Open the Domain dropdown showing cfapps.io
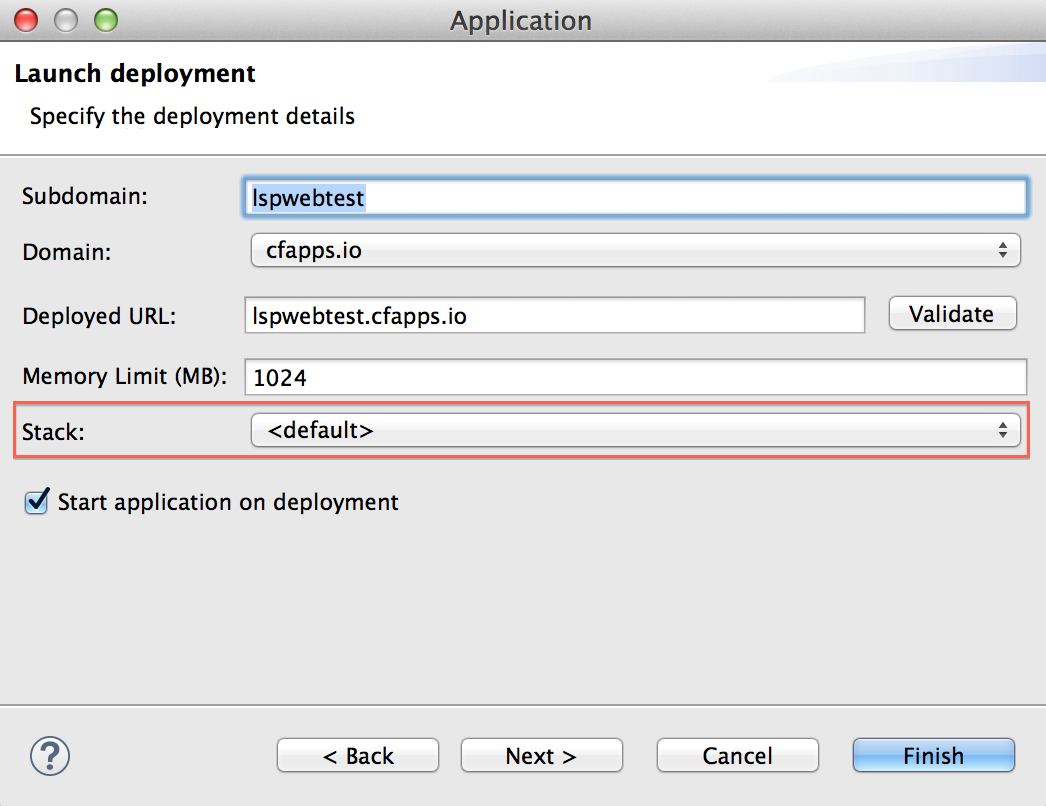The image size is (1046, 806). click(x=635, y=250)
